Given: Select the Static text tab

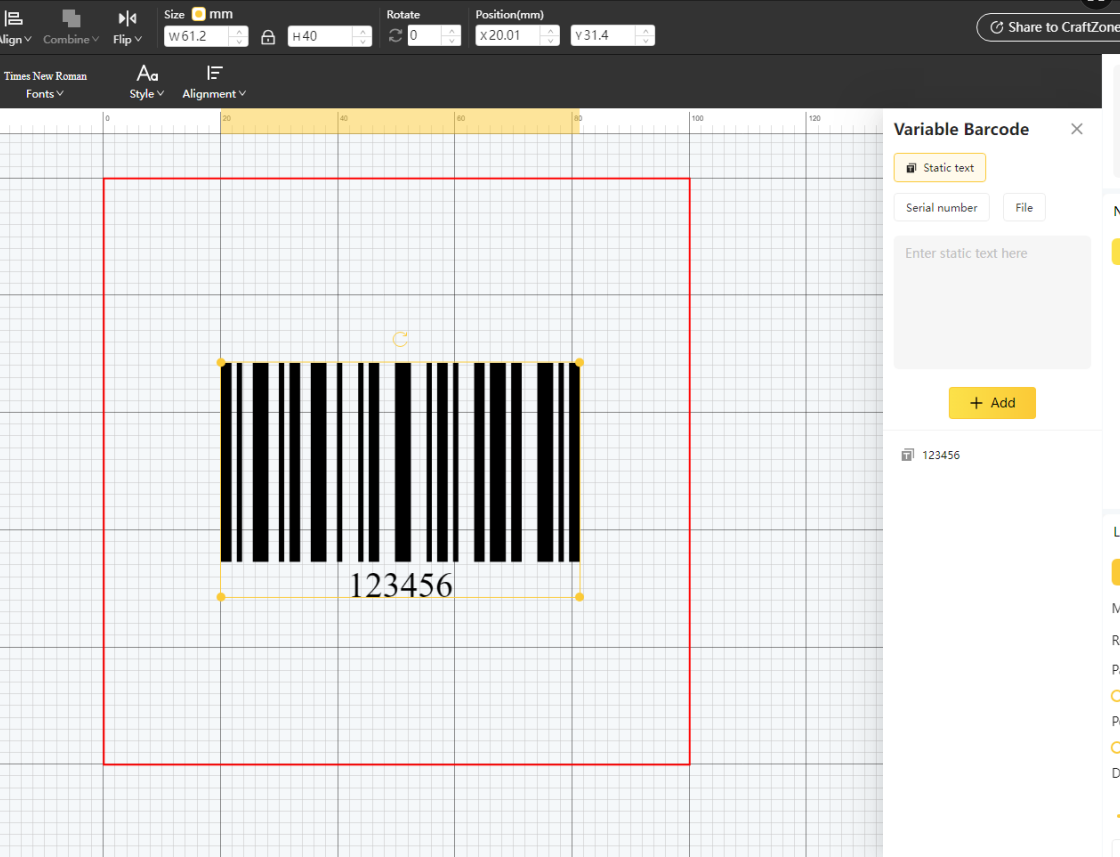Looking at the screenshot, I should pos(939,168).
